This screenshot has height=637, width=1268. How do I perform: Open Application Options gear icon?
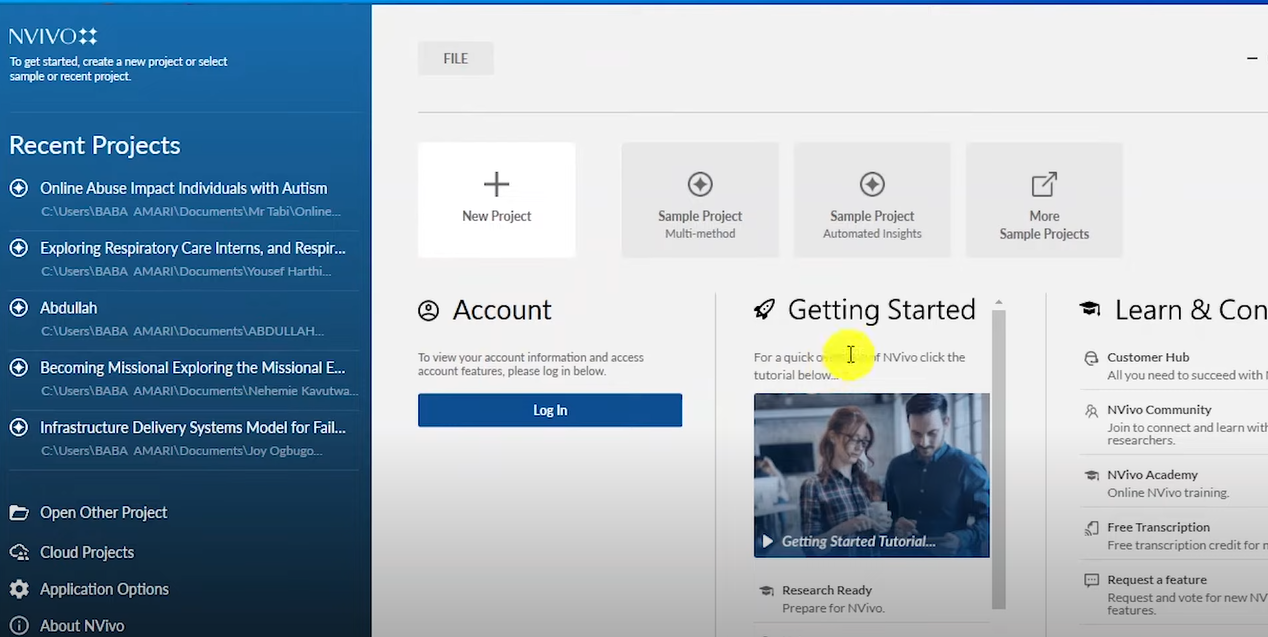pos(17,589)
